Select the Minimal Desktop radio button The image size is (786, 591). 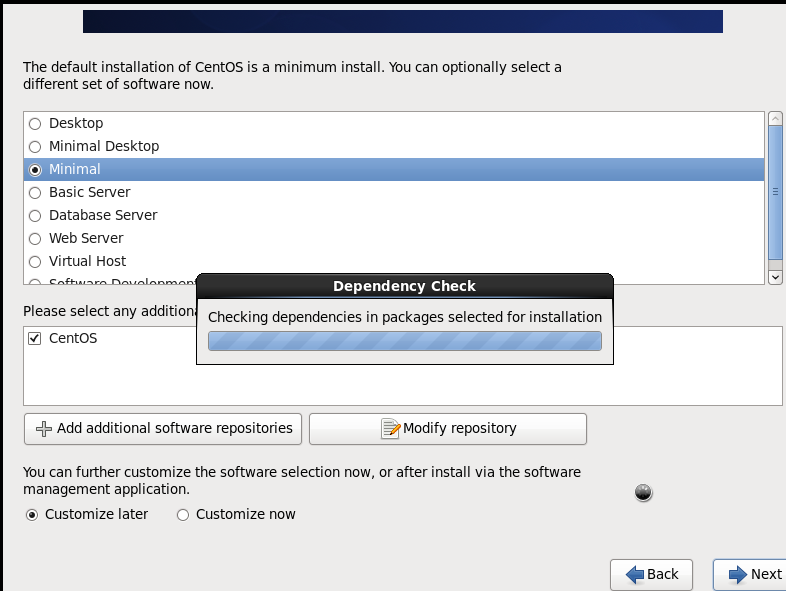pos(36,147)
